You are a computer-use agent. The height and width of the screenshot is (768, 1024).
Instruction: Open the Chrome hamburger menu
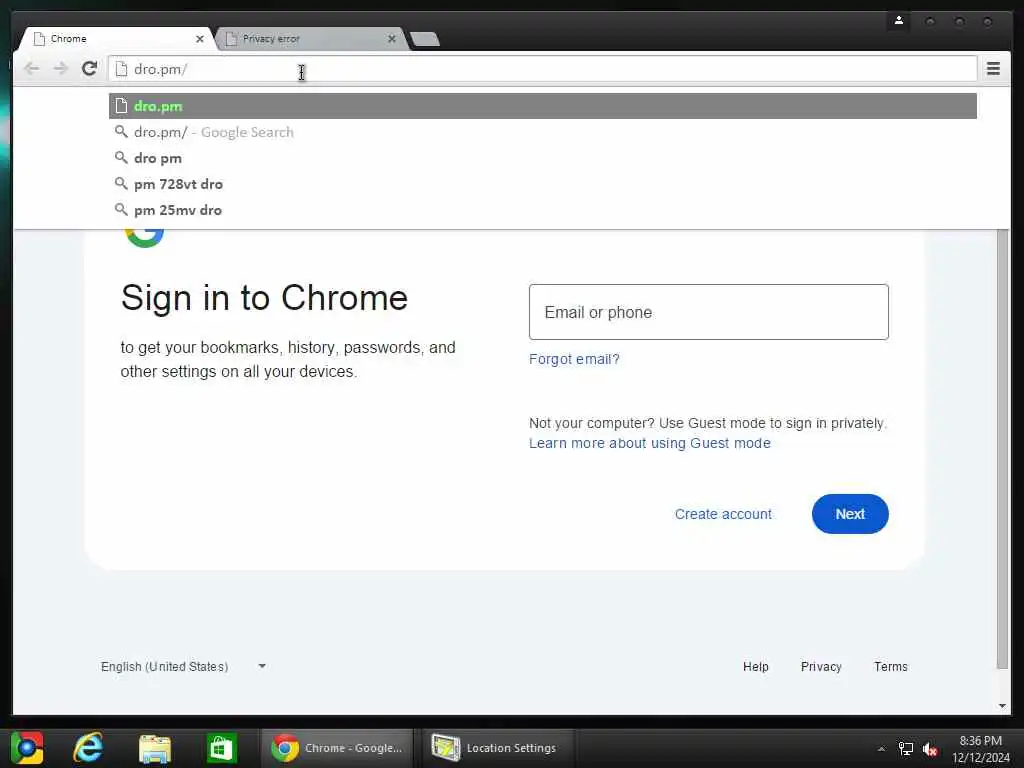pyautogui.click(x=993, y=69)
